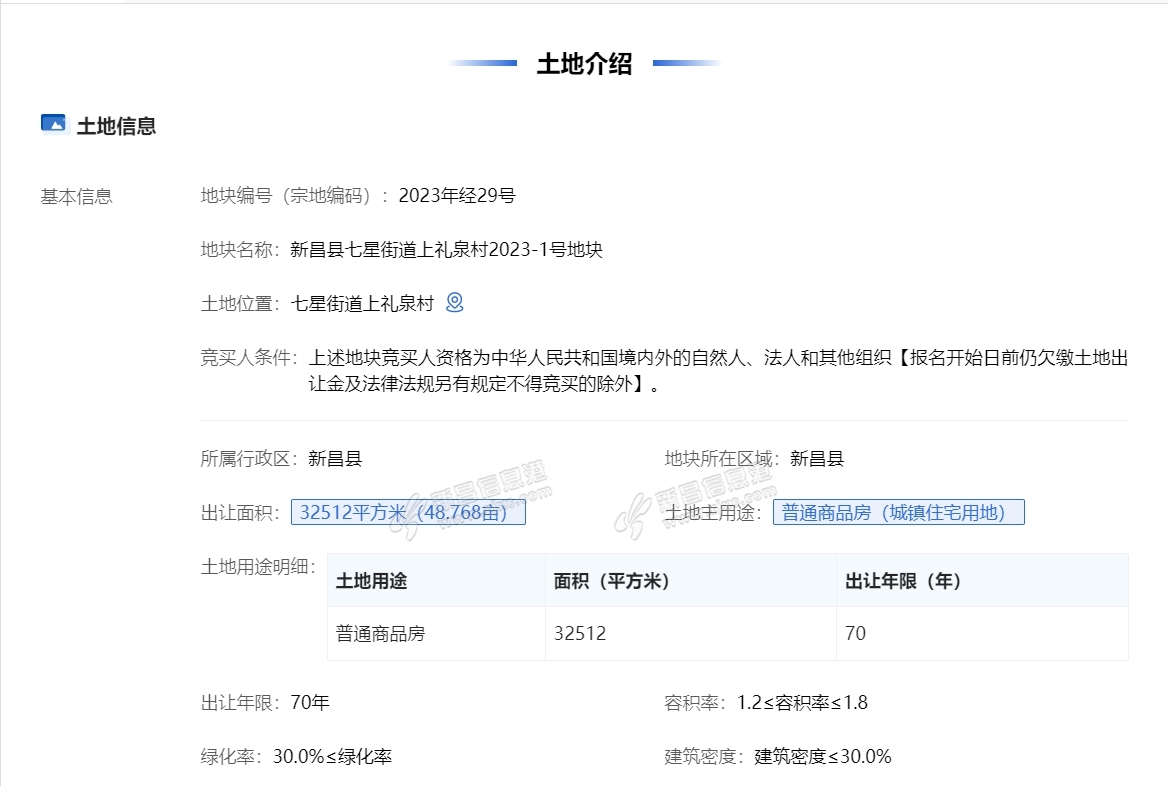Click the 地块所在区域 value 新昌县
The image size is (1168, 786).
(817, 459)
